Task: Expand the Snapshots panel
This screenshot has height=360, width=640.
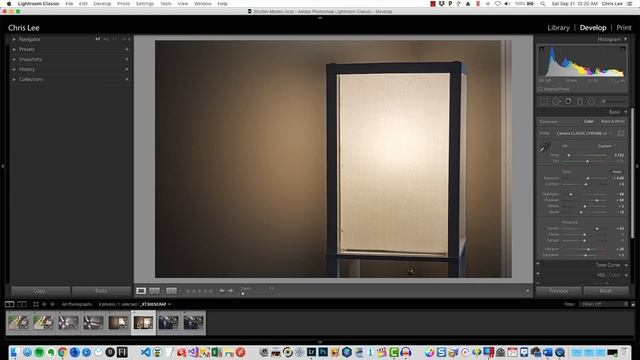Action: tap(14, 59)
